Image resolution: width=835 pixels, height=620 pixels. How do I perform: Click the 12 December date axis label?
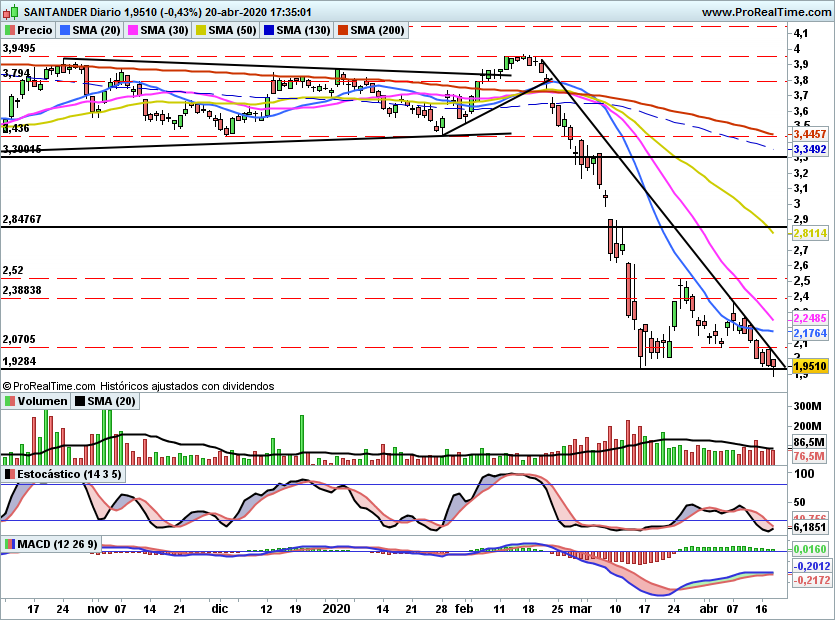click(266, 609)
